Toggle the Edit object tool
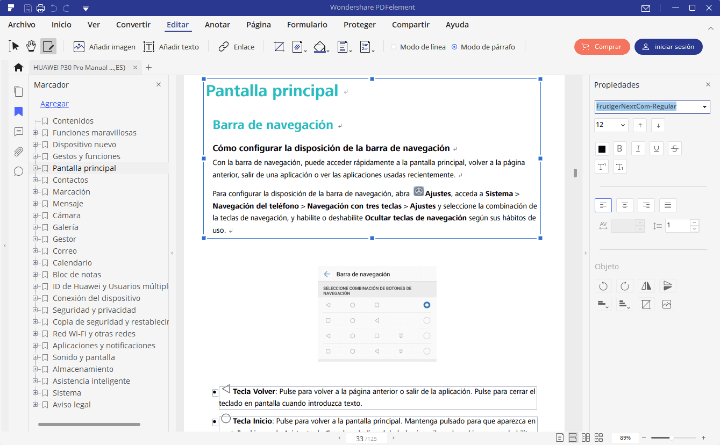The width and height of the screenshot is (720, 445). (x=48, y=46)
